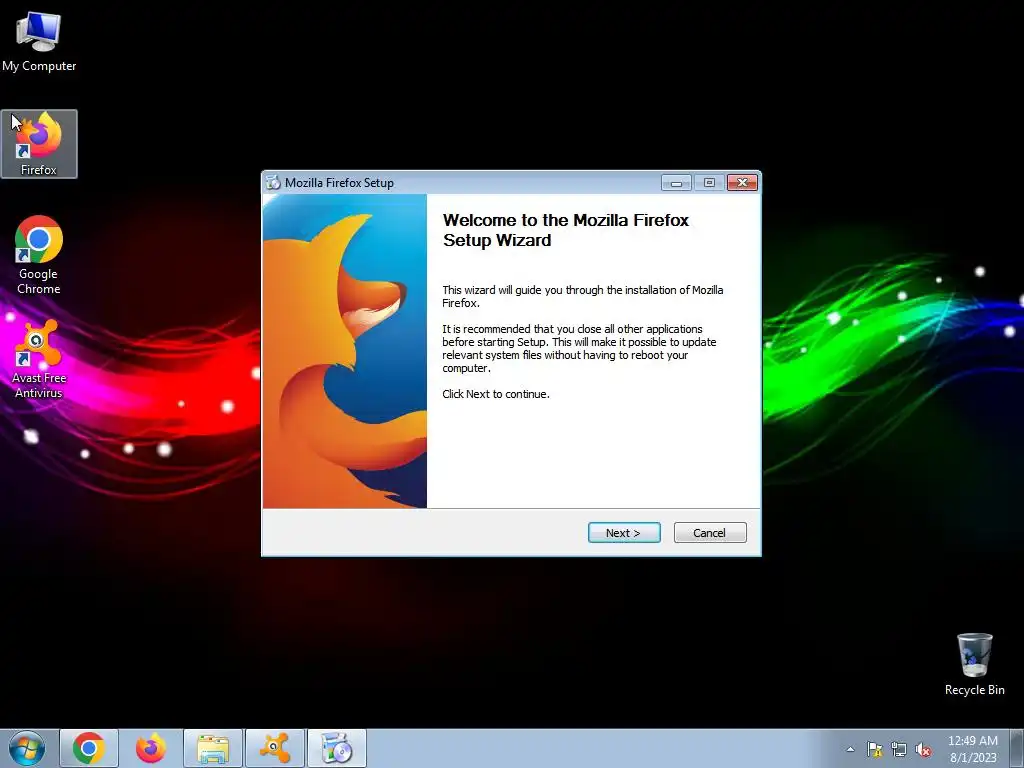The height and width of the screenshot is (768, 1024).
Task: Open Avast Antivirus from the taskbar
Action: pyautogui.click(x=275, y=748)
